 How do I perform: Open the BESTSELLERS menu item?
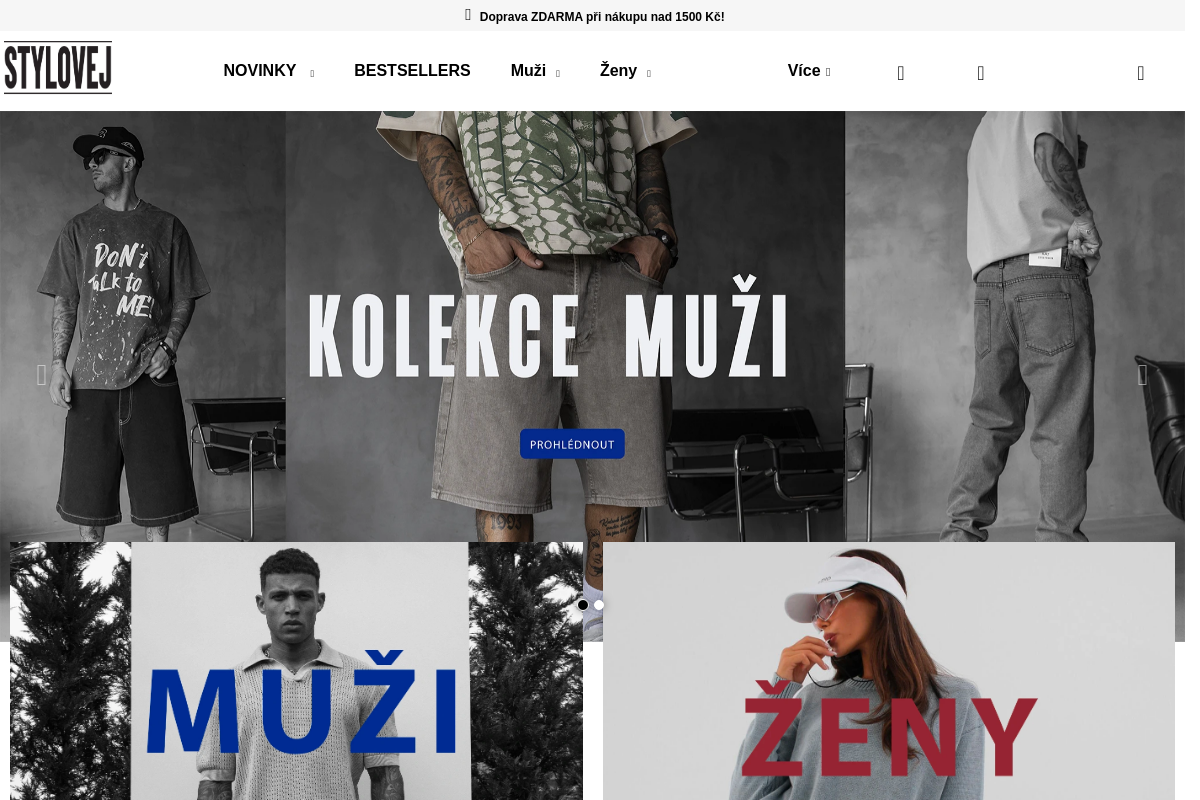[412, 71]
